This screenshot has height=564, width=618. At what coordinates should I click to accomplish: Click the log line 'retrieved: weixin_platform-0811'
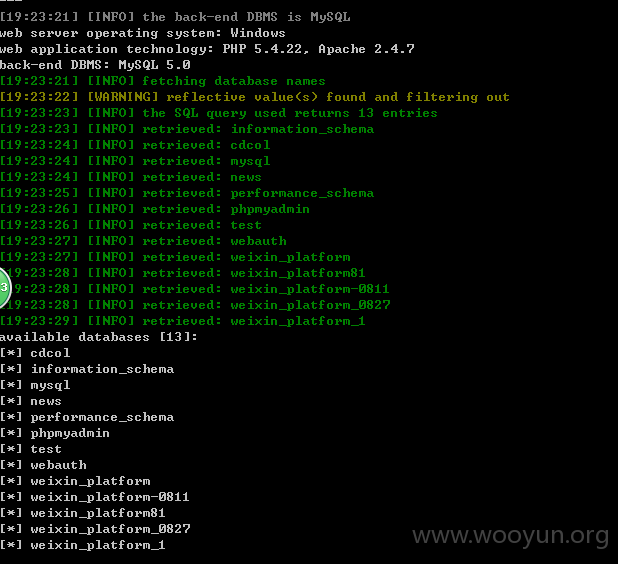(195, 289)
